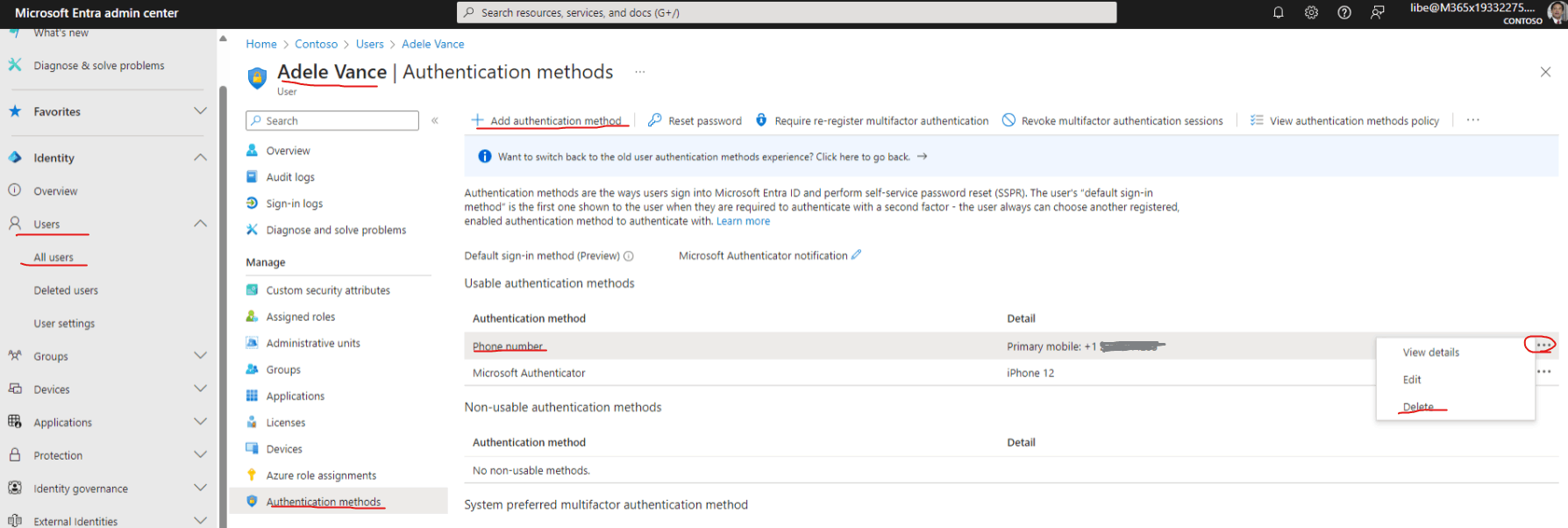Click Require re-register multifactor authentication
1568x528 pixels.
point(872,120)
